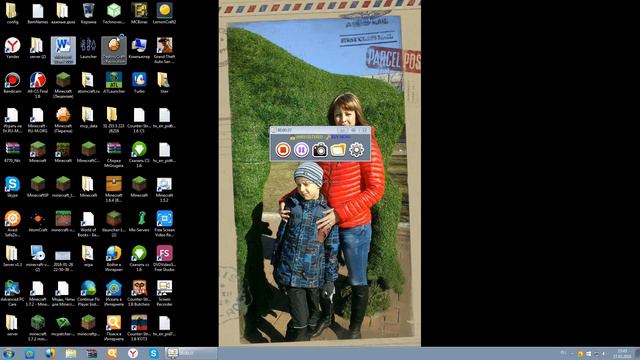Open the config folder on the desktop
640x360 pixels.
coord(12,13)
